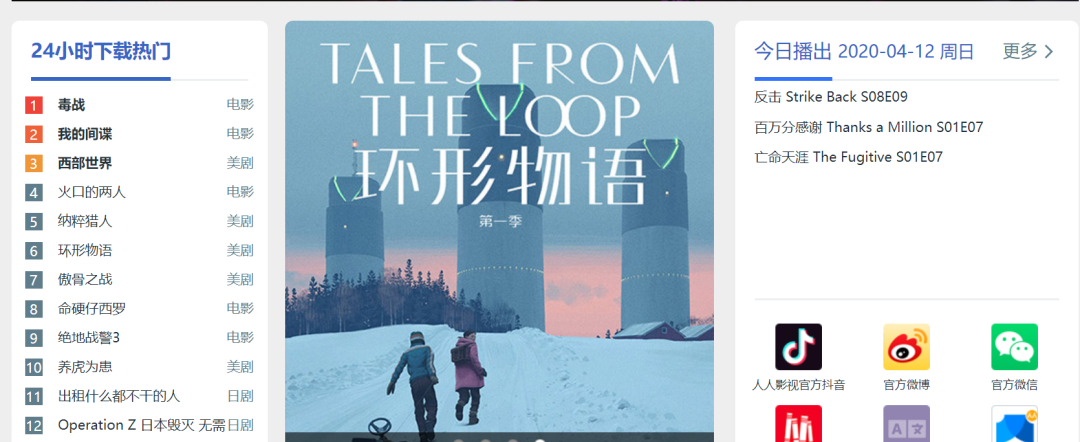This screenshot has width=1080, height=442.
Task: Select the first carousel indicator dot
Action: [458, 441]
